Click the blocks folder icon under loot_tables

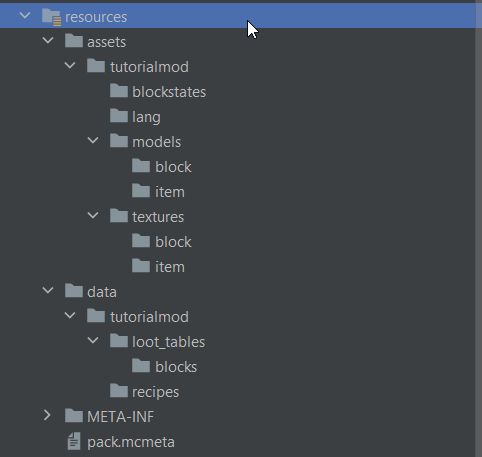point(141,366)
